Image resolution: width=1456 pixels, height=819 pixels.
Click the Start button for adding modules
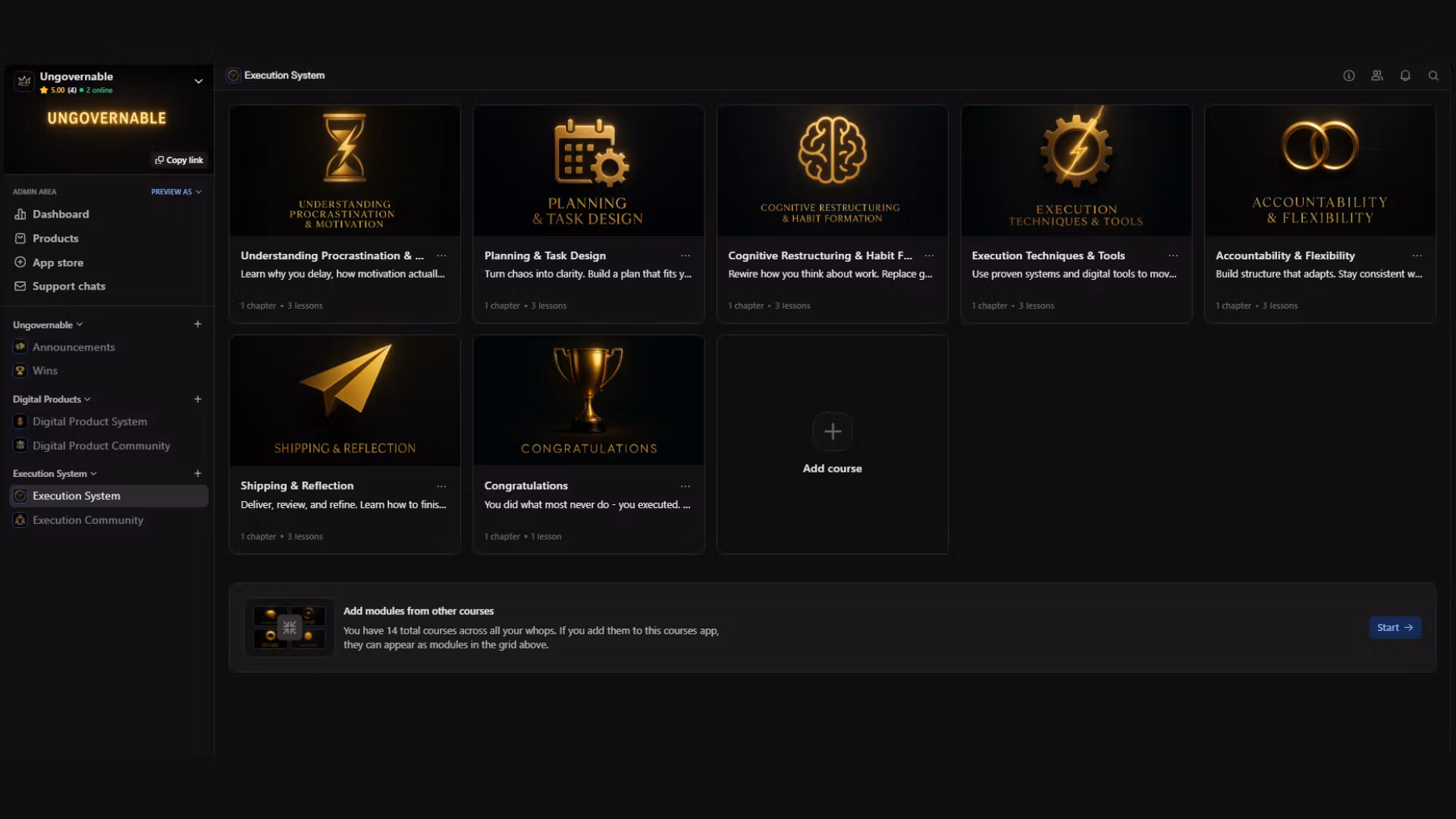tap(1395, 628)
